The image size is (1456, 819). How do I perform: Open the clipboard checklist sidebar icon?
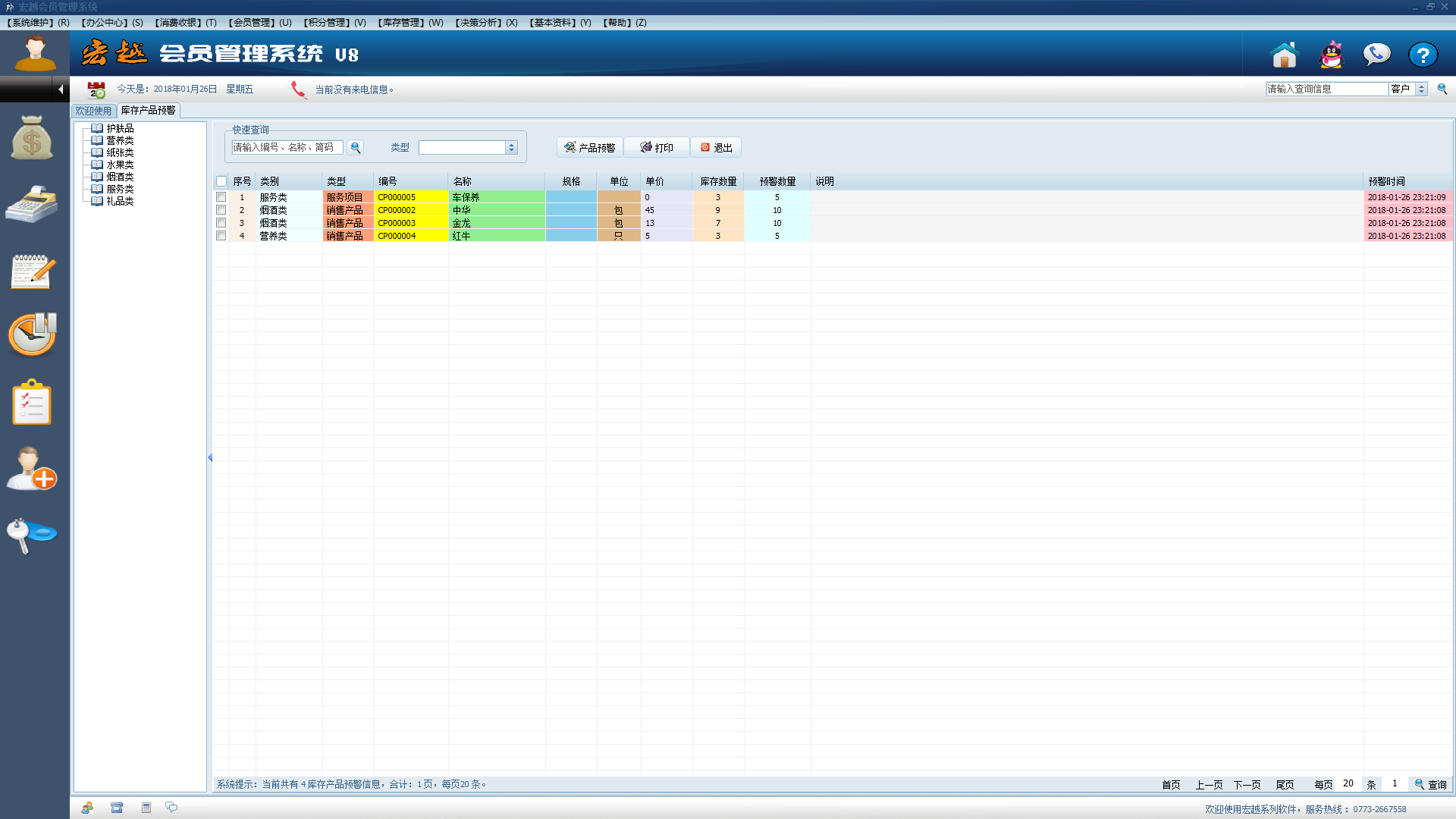click(32, 402)
